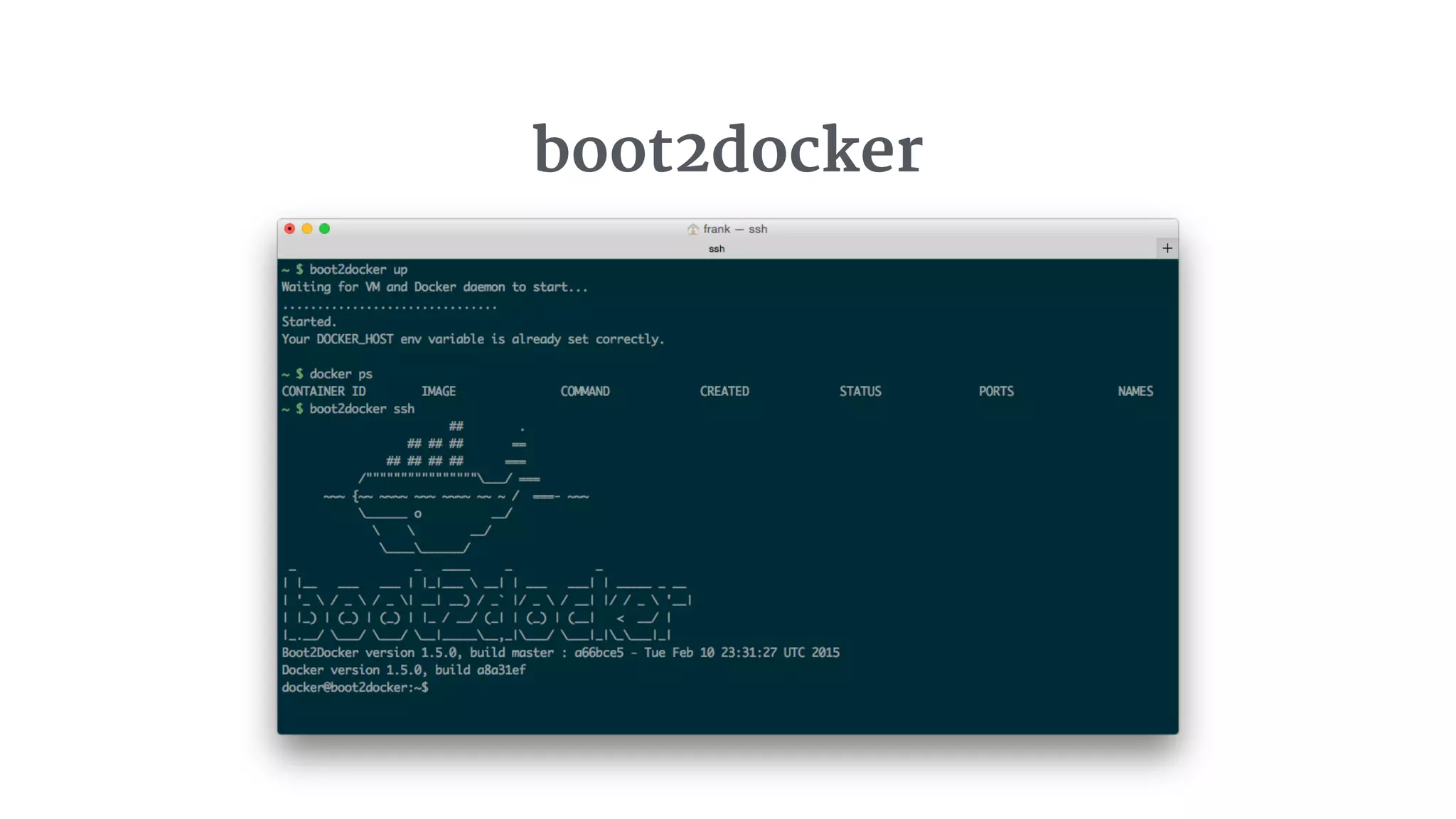Click the STATUS column header
The image size is (1456, 819).
860,391
